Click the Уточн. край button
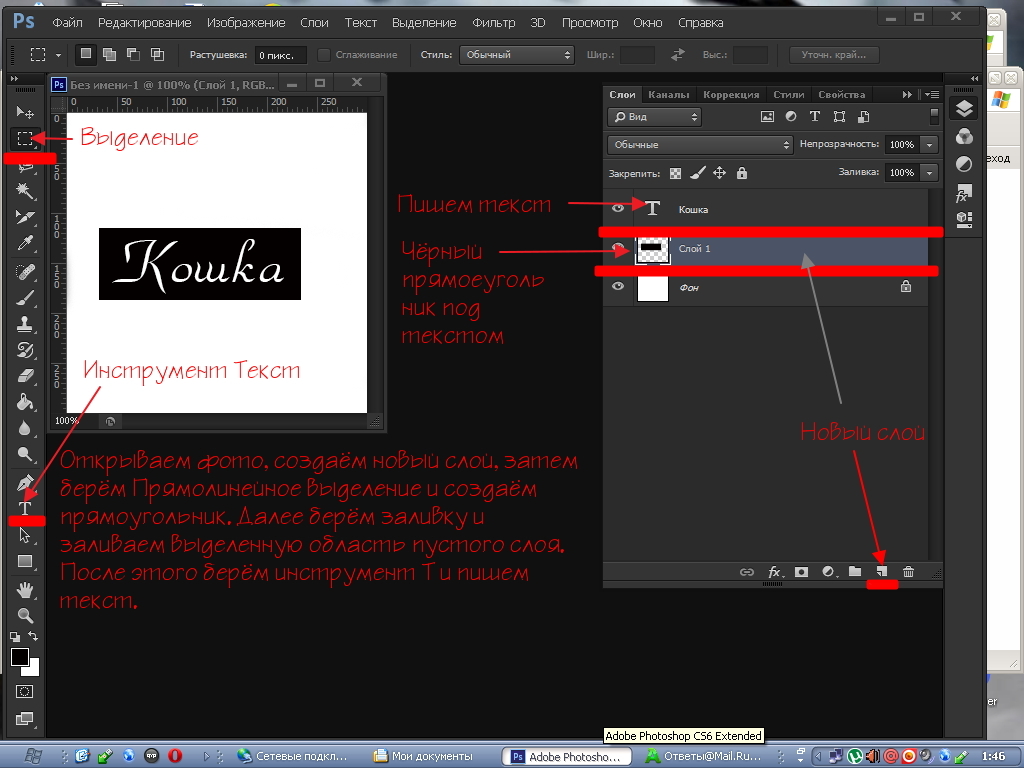 click(834, 55)
